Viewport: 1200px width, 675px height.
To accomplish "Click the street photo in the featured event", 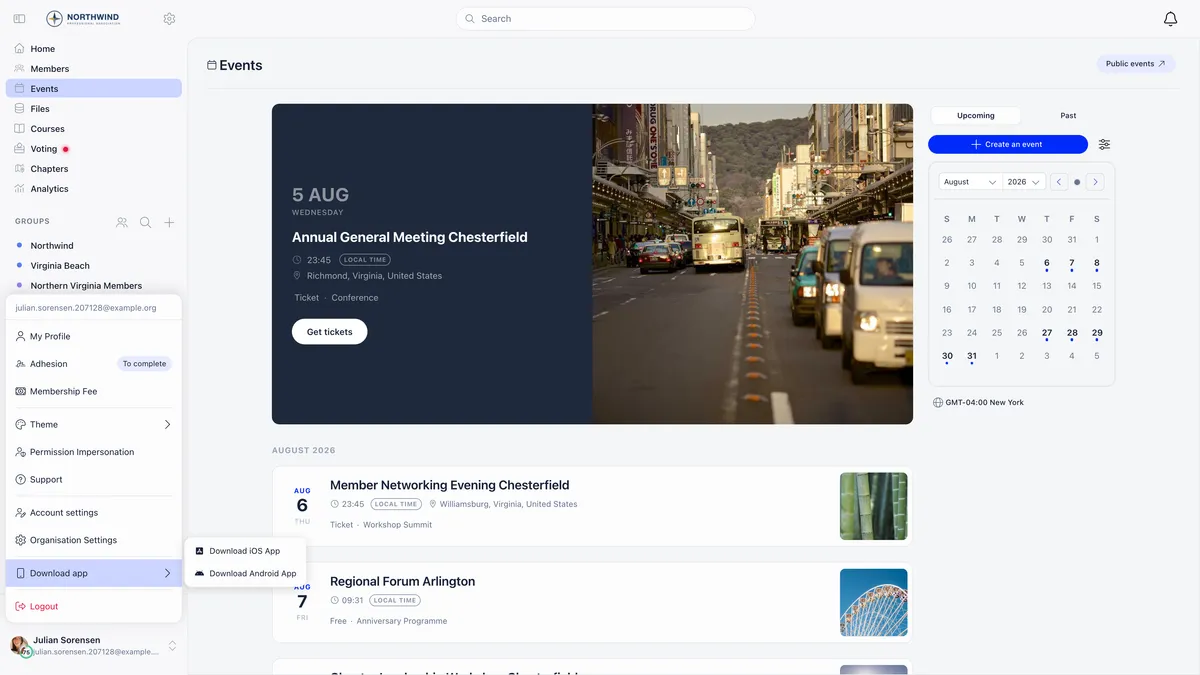I will click(x=752, y=264).
